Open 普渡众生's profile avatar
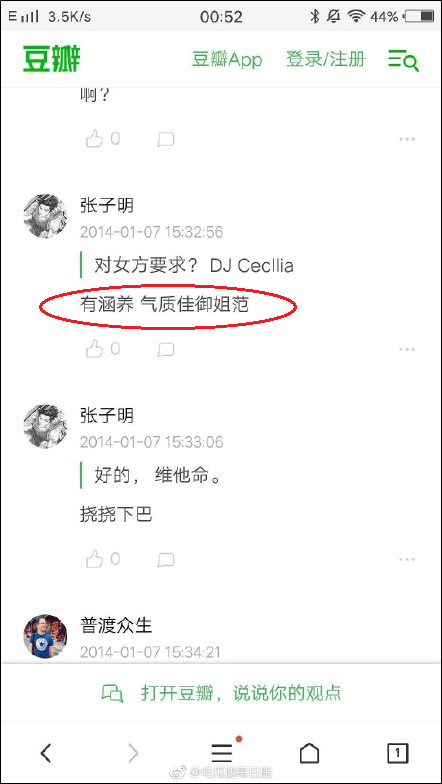This screenshot has height=784, width=442. pos(45,636)
